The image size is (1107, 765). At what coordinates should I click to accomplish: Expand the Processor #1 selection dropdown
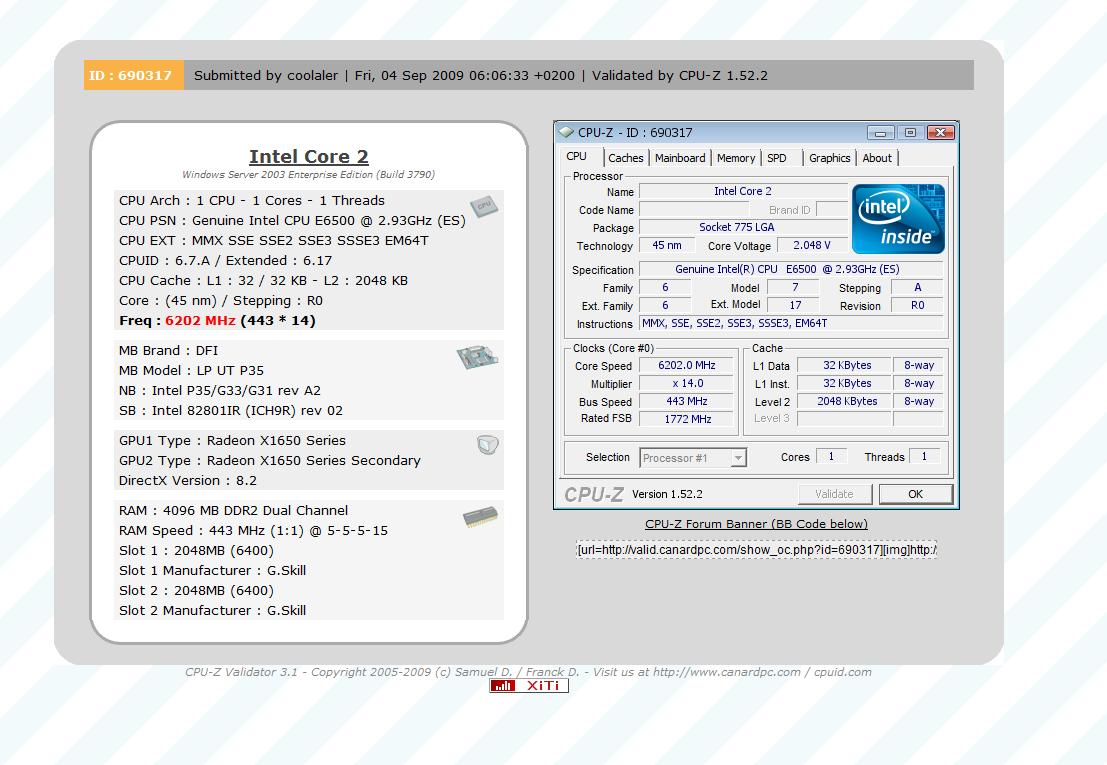pyautogui.click(x=738, y=458)
